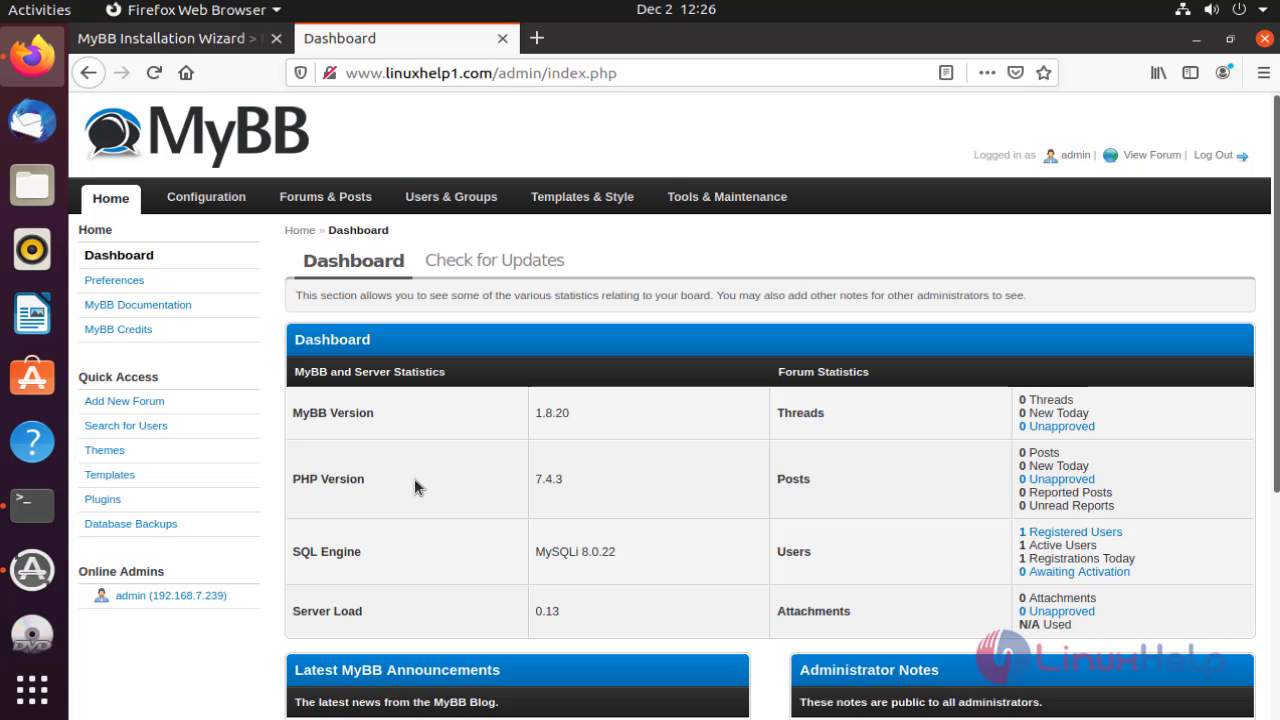Click the page vertical scrollbar

pyautogui.click(x=1275, y=295)
